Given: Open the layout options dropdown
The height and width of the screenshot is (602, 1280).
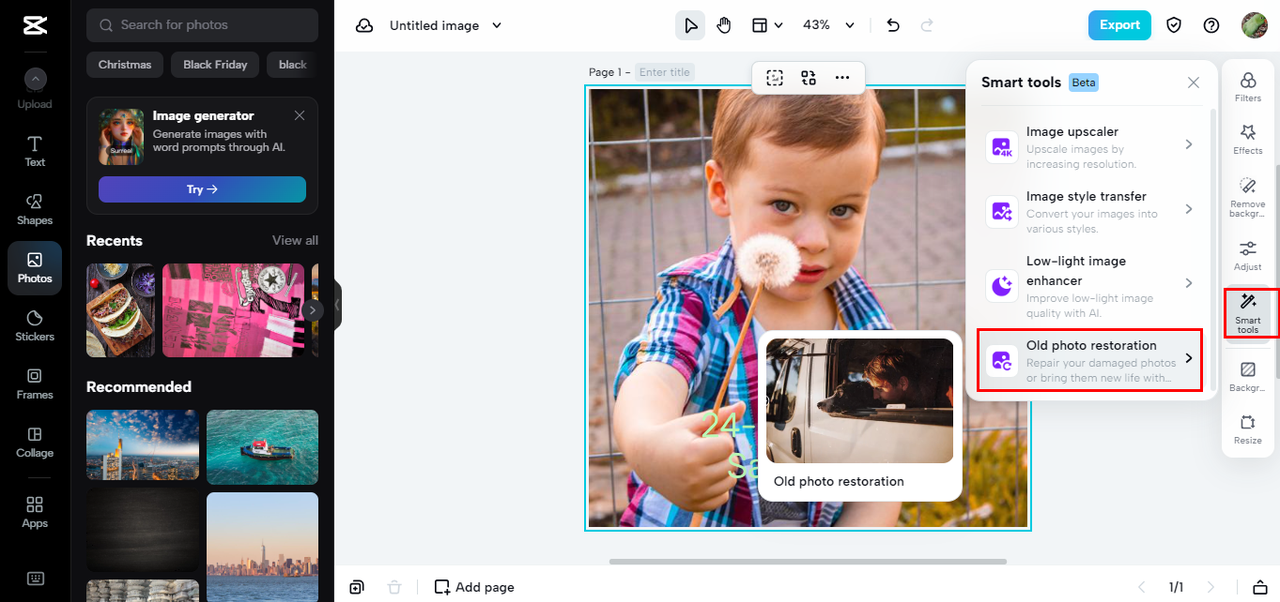Looking at the screenshot, I should tap(767, 25).
